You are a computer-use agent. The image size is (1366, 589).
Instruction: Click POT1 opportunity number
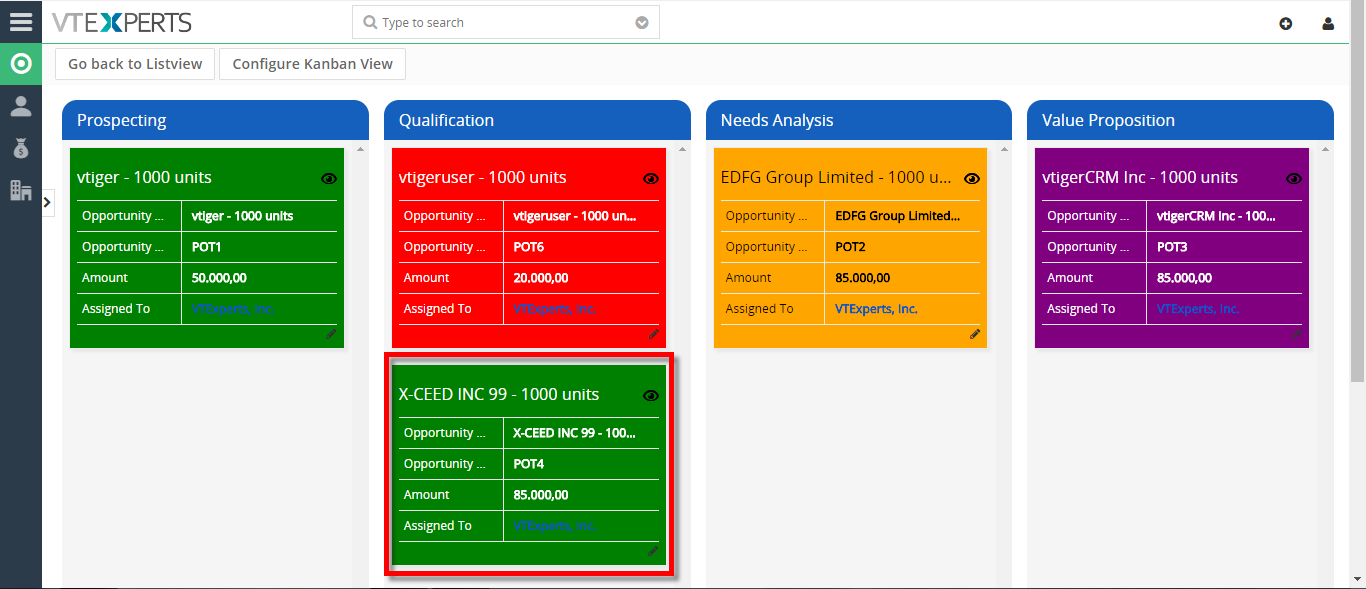[206, 247]
